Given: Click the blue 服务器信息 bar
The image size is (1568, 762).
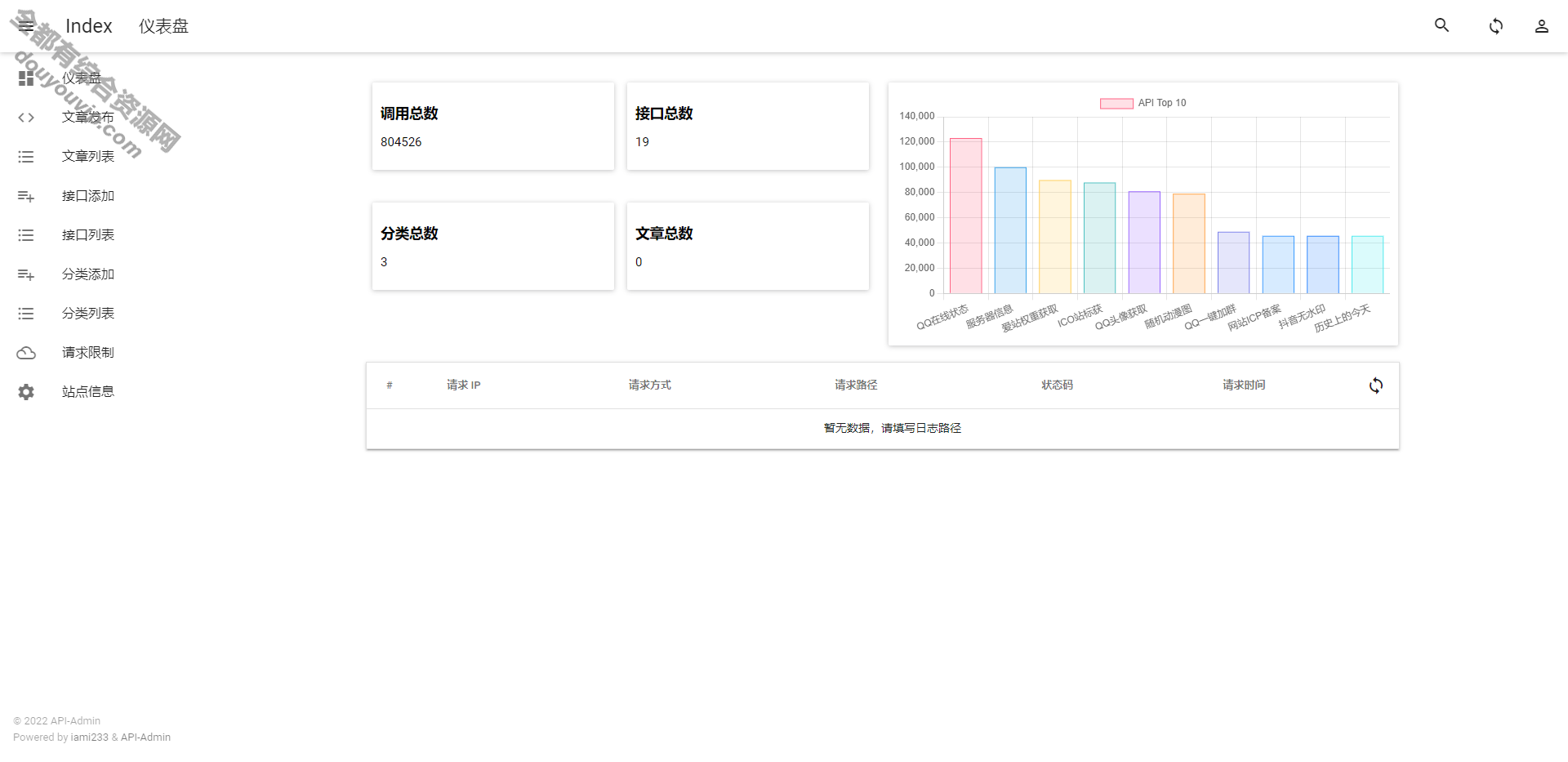Looking at the screenshot, I should (x=1010, y=230).
